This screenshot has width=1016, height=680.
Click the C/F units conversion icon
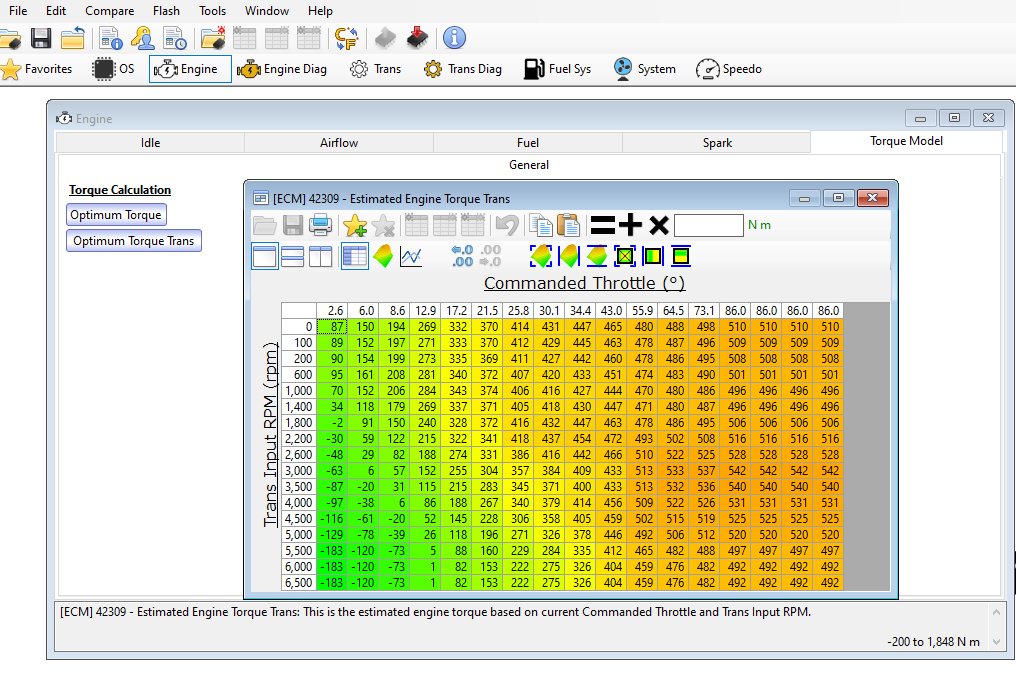tap(347, 38)
